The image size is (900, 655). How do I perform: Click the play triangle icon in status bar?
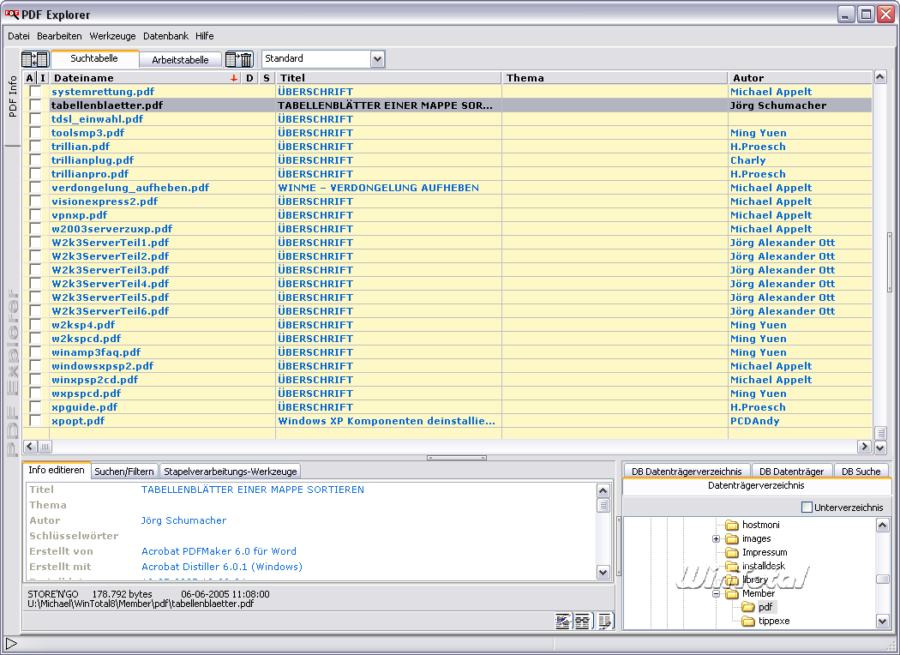pos(11,644)
